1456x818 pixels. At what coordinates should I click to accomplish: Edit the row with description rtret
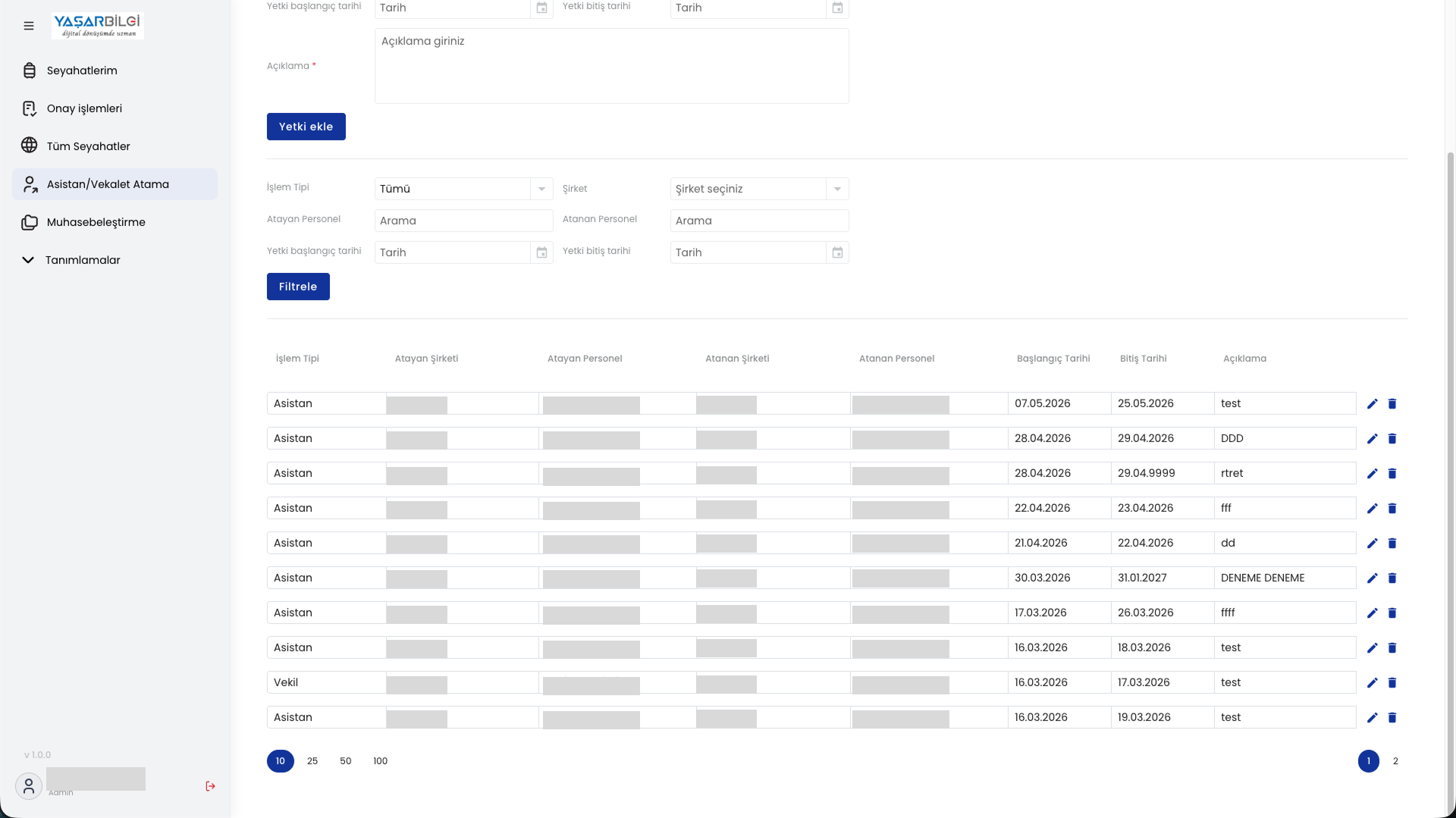coord(1372,474)
